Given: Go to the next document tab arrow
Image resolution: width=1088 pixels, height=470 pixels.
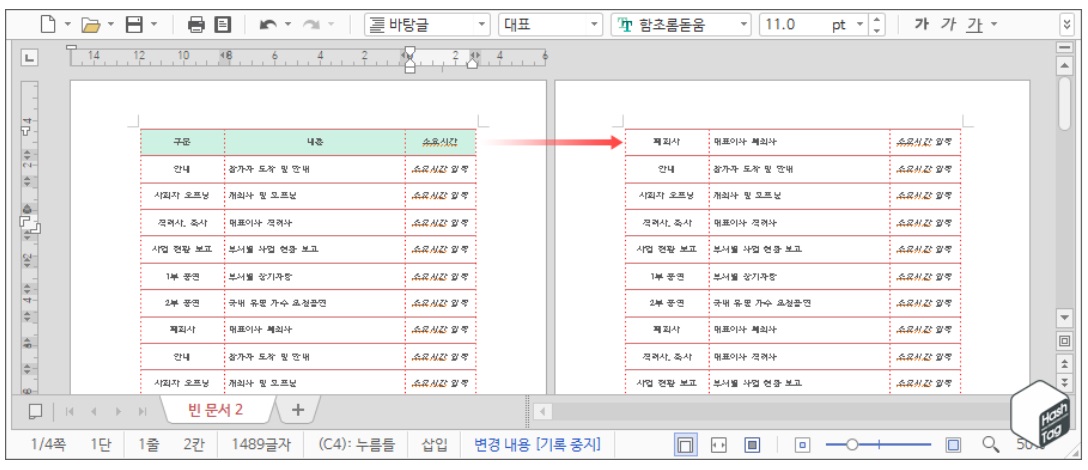Looking at the screenshot, I should (x=118, y=411).
